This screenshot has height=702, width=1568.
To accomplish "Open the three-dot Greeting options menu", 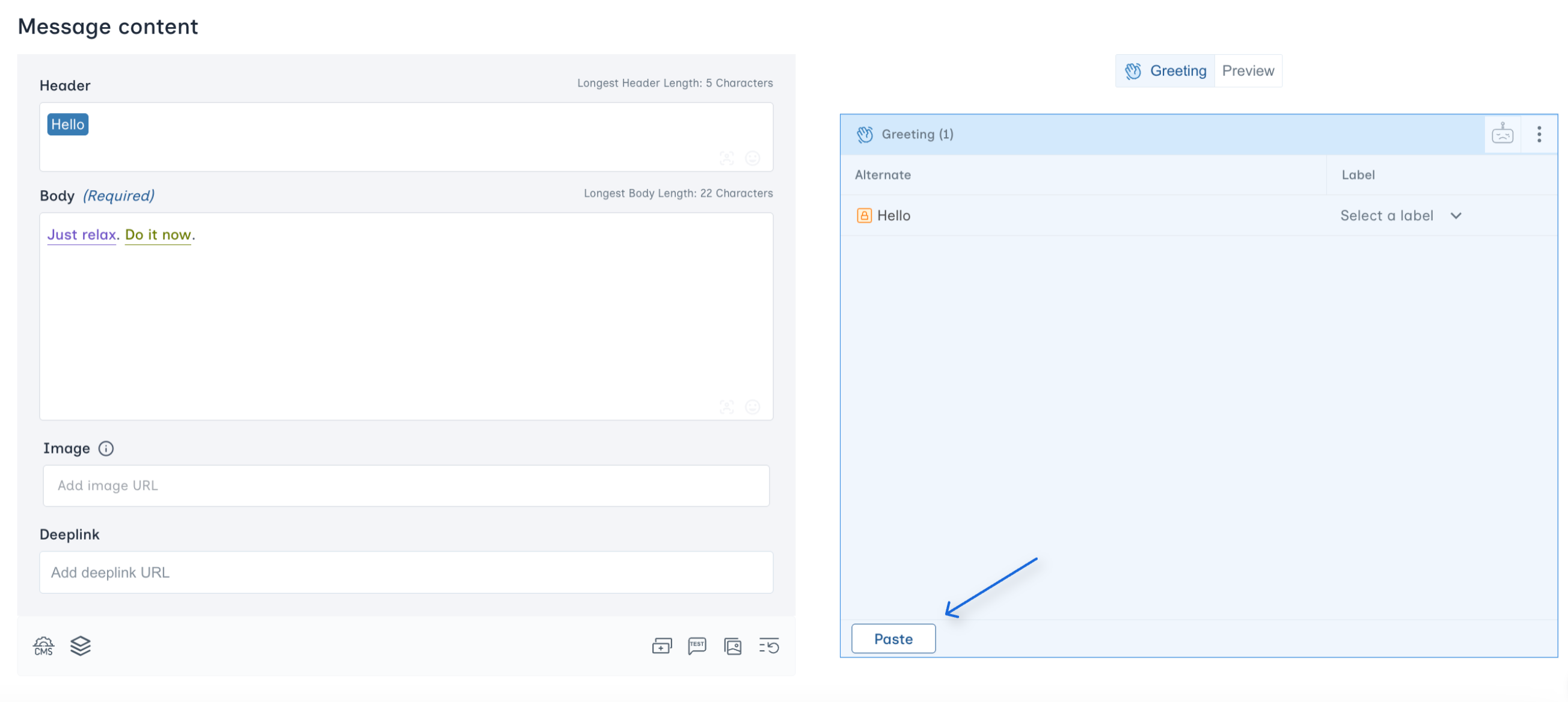I will [x=1539, y=134].
